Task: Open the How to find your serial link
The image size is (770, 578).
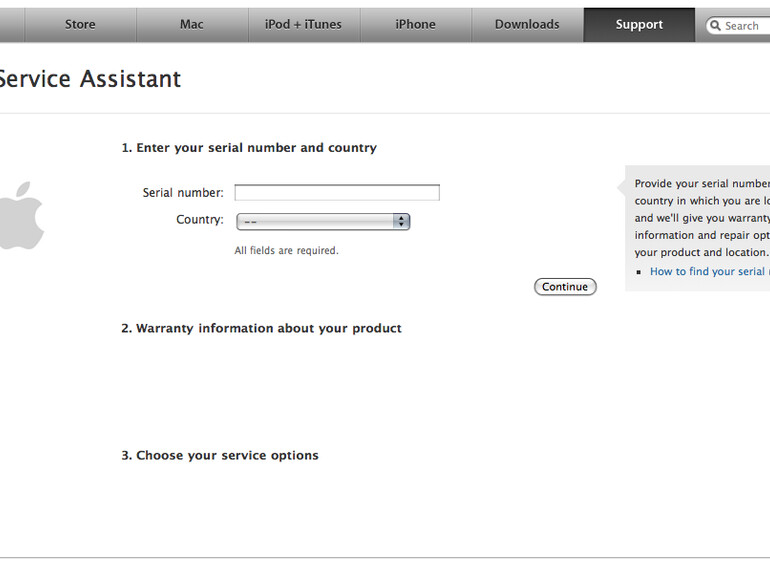Action: (710, 272)
